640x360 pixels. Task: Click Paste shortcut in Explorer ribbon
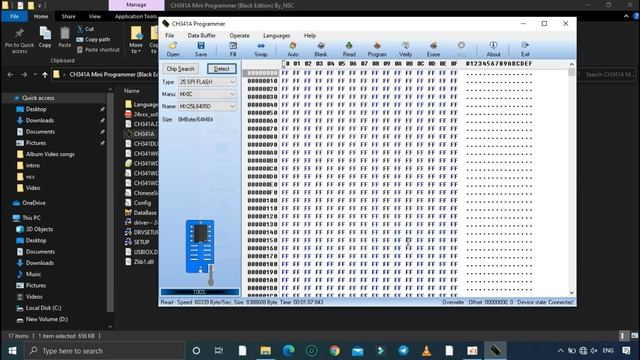[98, 50]
